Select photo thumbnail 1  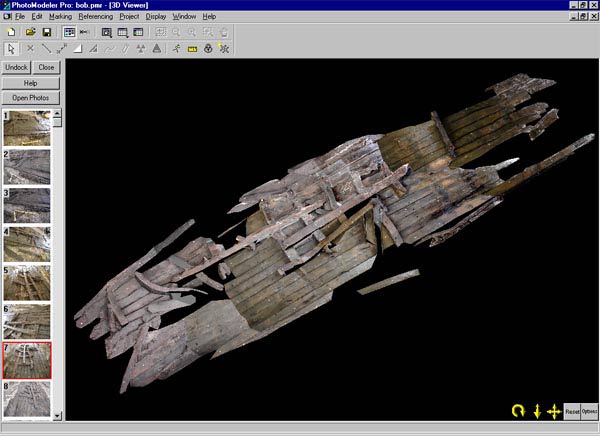[27, 128]
